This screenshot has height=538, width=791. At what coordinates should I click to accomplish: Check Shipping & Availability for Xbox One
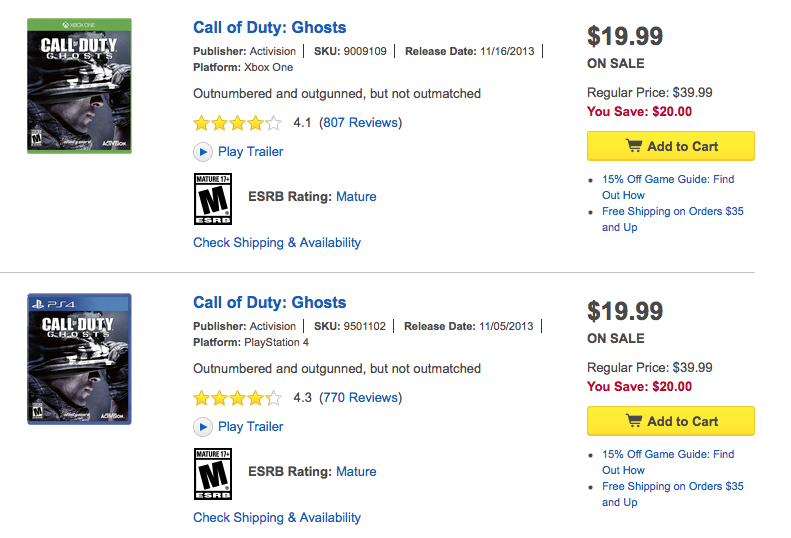coord(276,243)
